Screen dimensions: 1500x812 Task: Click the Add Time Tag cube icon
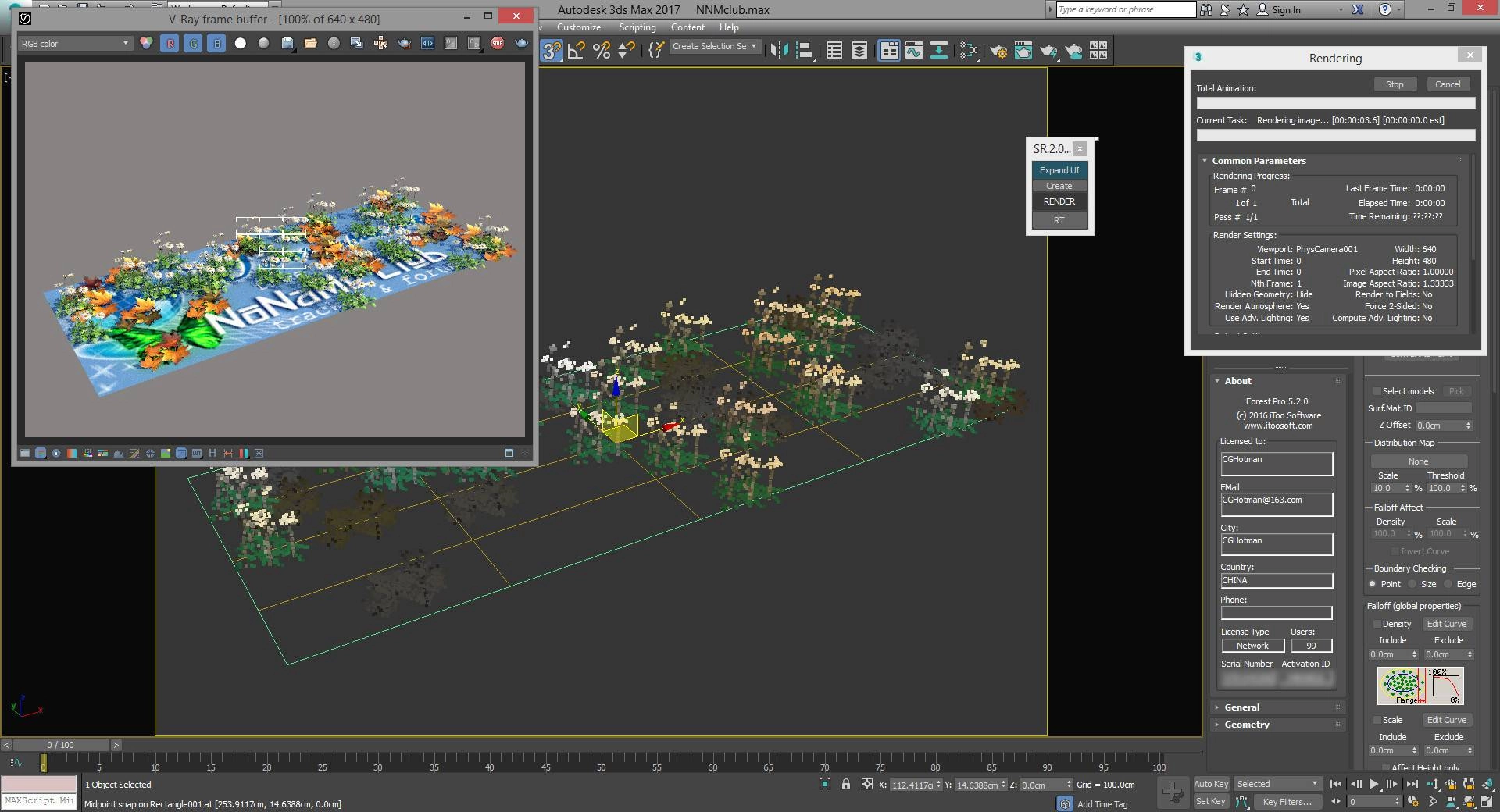pyautogui.click(x=1064, y=803)
